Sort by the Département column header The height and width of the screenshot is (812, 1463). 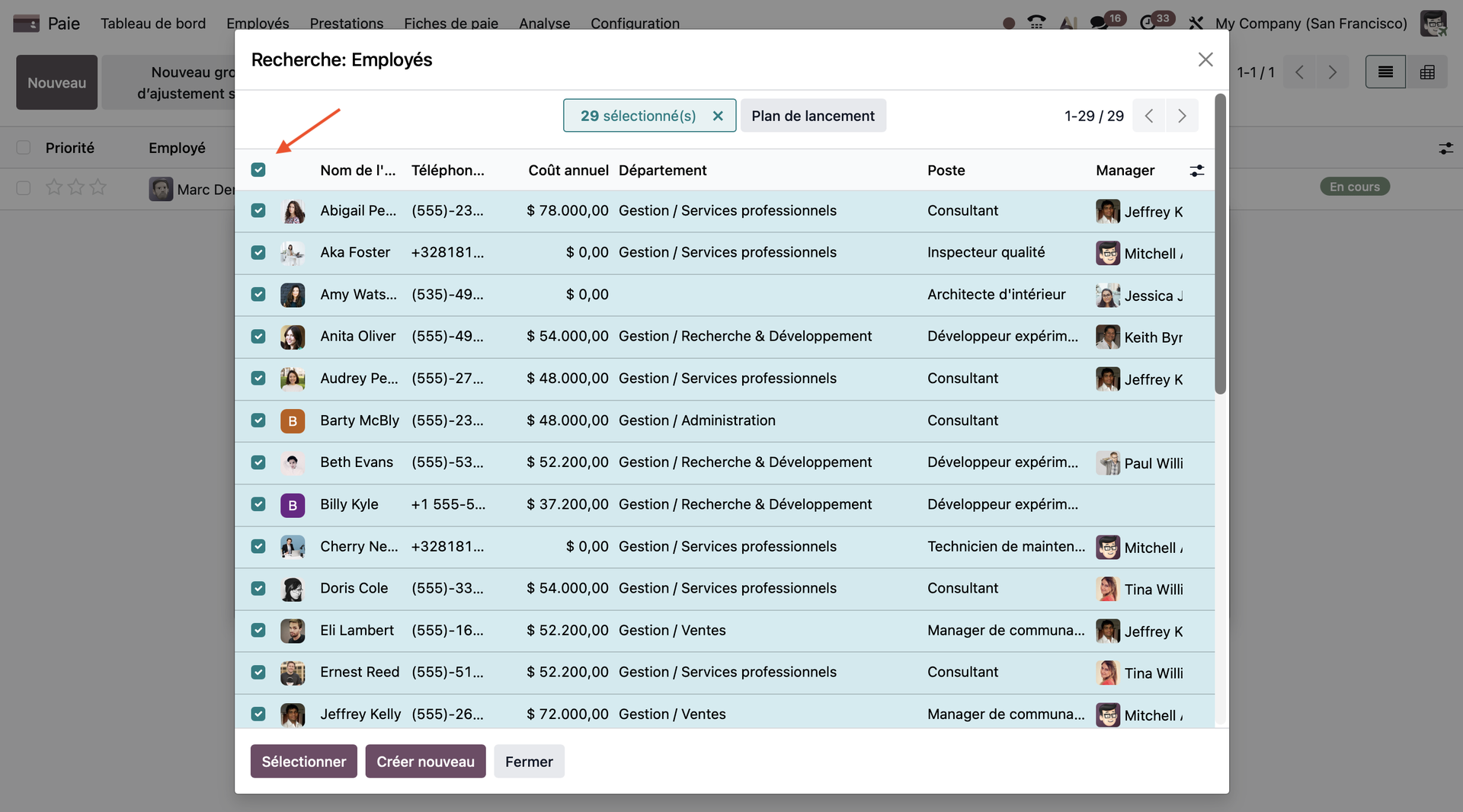coord(662,171)
